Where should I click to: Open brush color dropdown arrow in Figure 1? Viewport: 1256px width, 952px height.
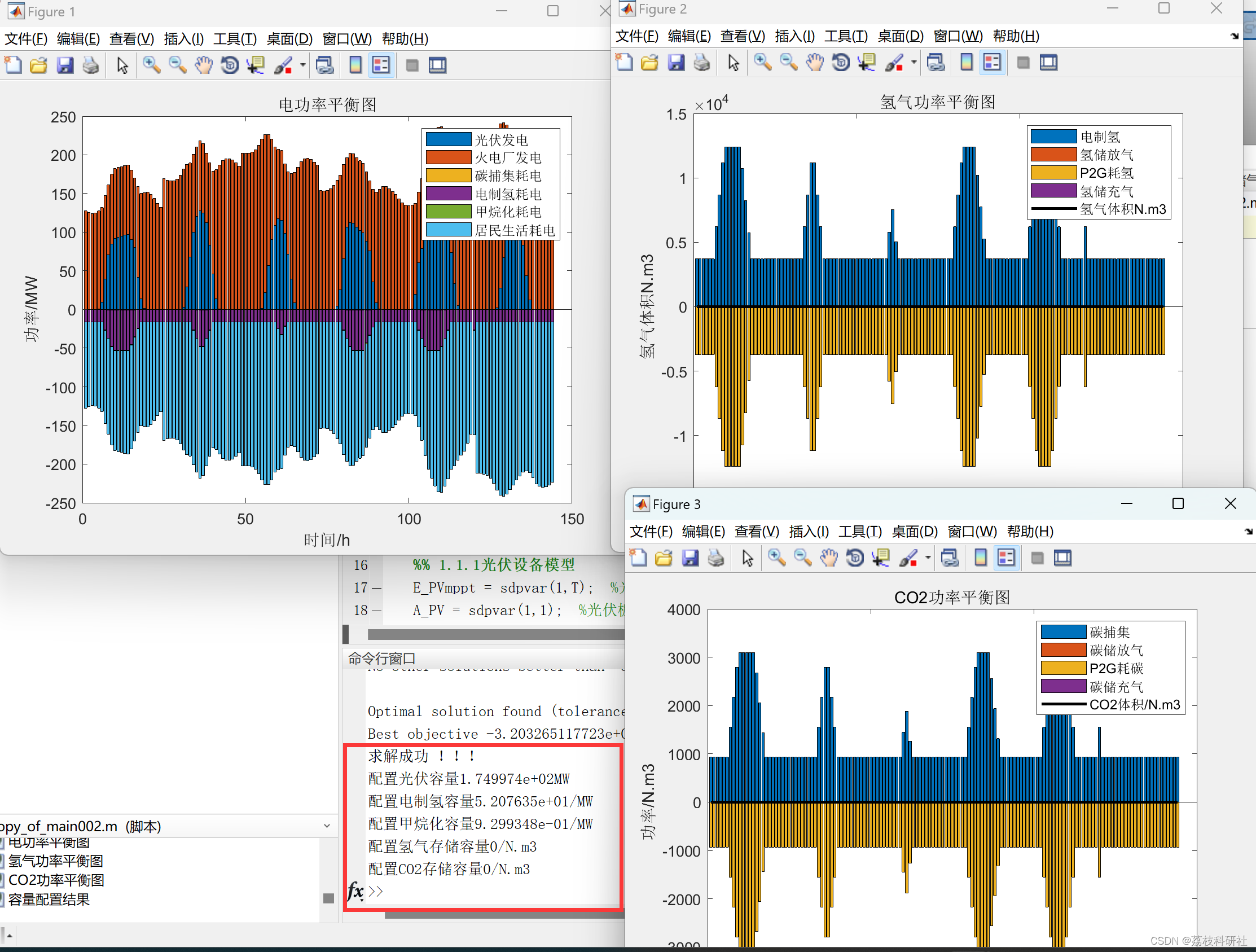point(302,65)
